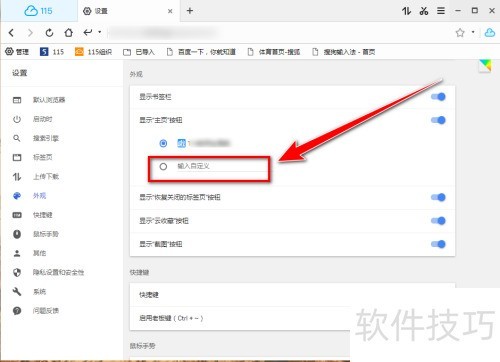Screen dimensions: 500x362
Task: Open the 115 bookmark with S icon
Action: tap(52, 52)
